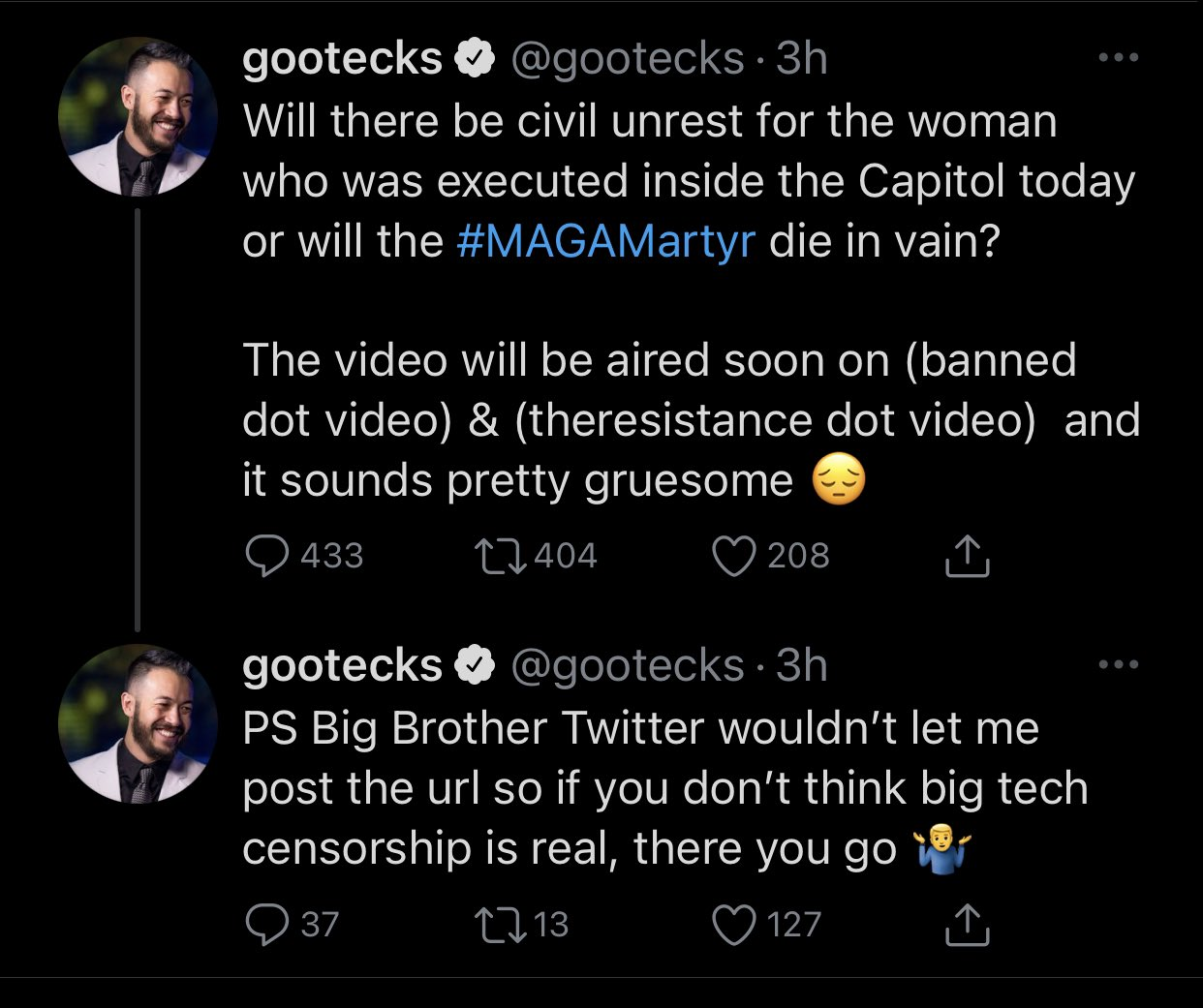The width and height of the screenshot is (1203, 1008).
Task: View the profile picture on the second tweet
Action: (138, 723)
